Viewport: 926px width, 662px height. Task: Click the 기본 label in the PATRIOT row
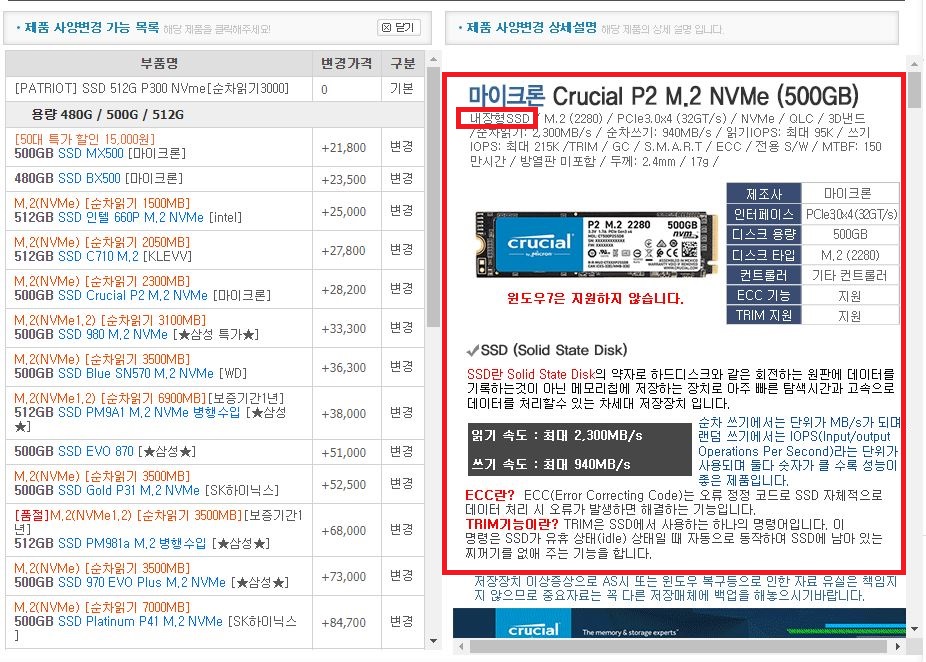402,89
